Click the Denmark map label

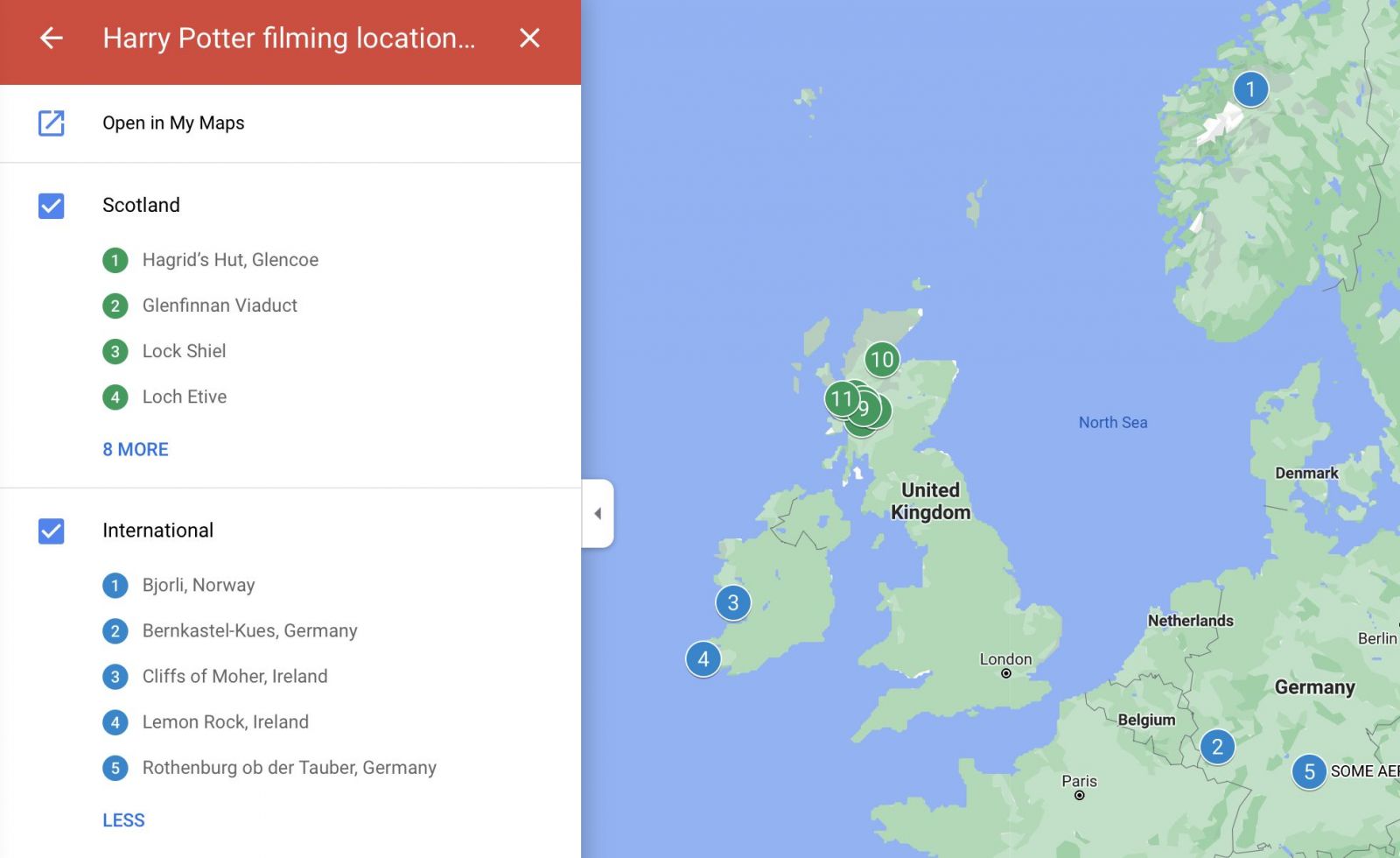1306,473
